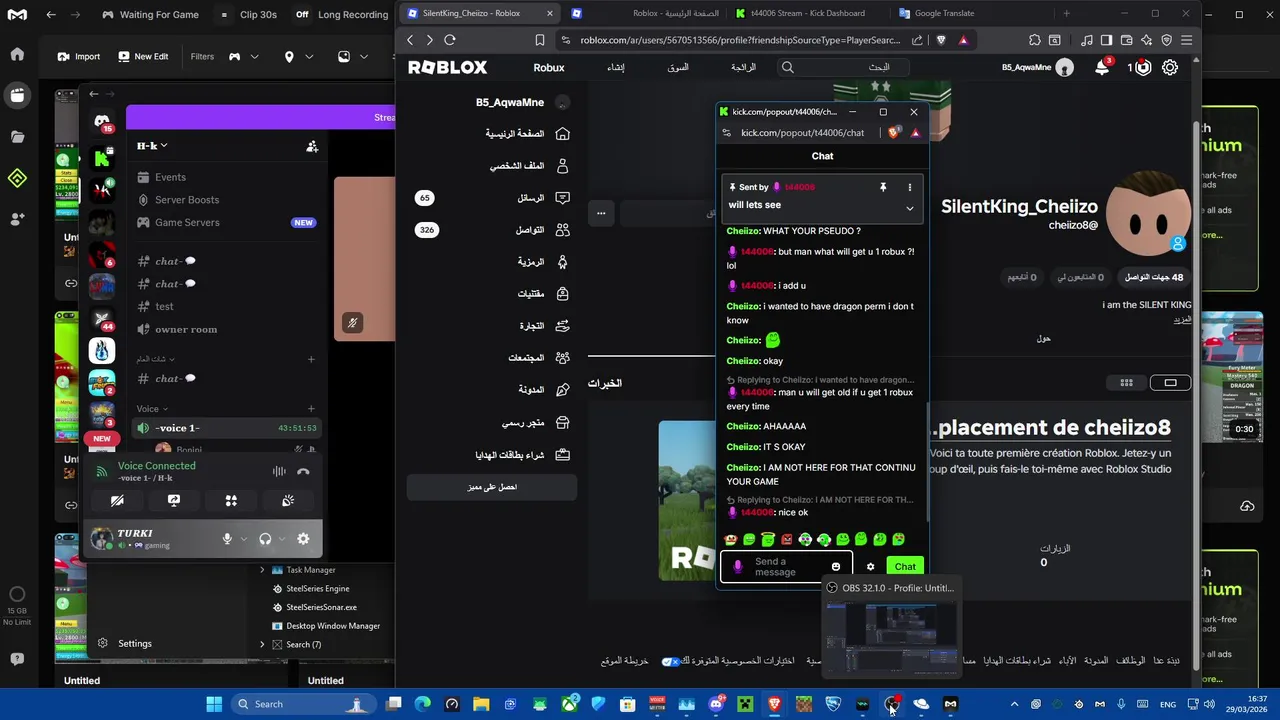The height and width of the screenshot is (720, 1280).
Task: Open Roblox notifications bell
Action: click(x=1102, y=67)
